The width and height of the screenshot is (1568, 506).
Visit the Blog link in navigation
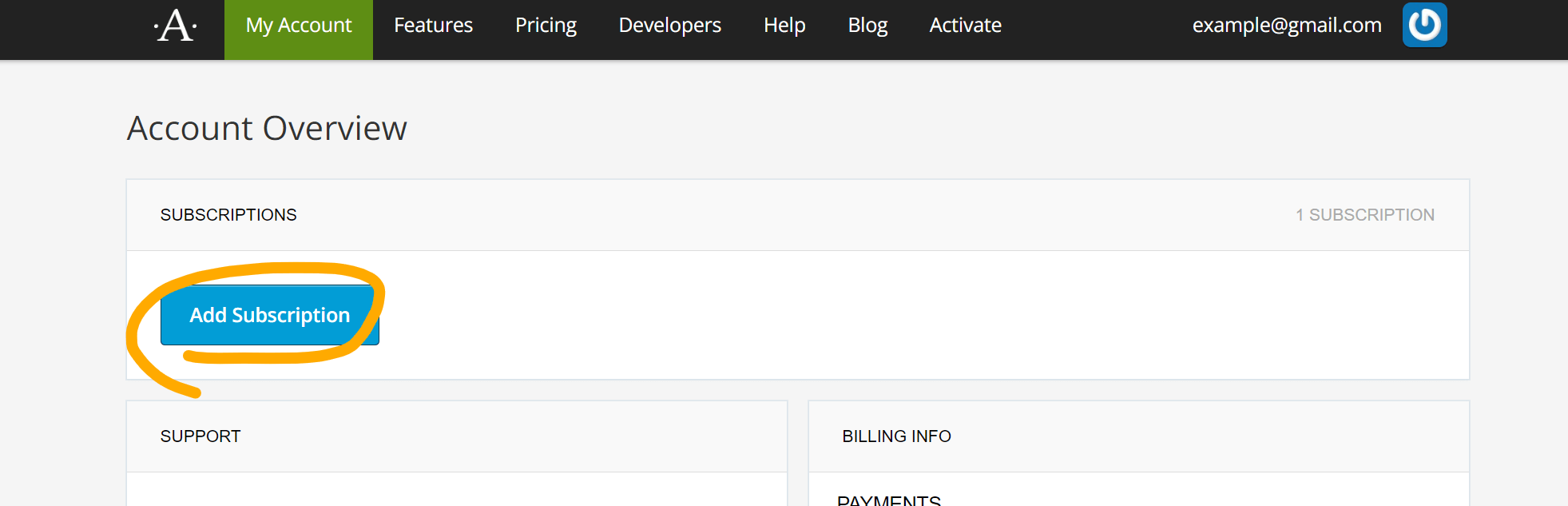pyautogui.click(x=867, y=26)
